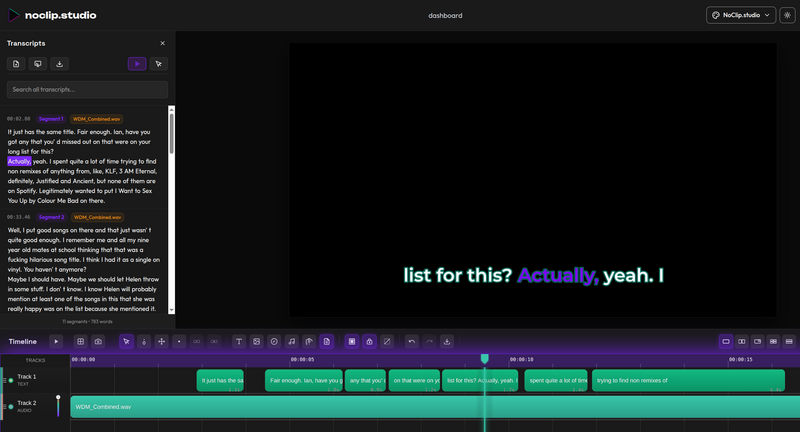
Task: Add an image using the picture icon
Action: [x=257, y=342]
